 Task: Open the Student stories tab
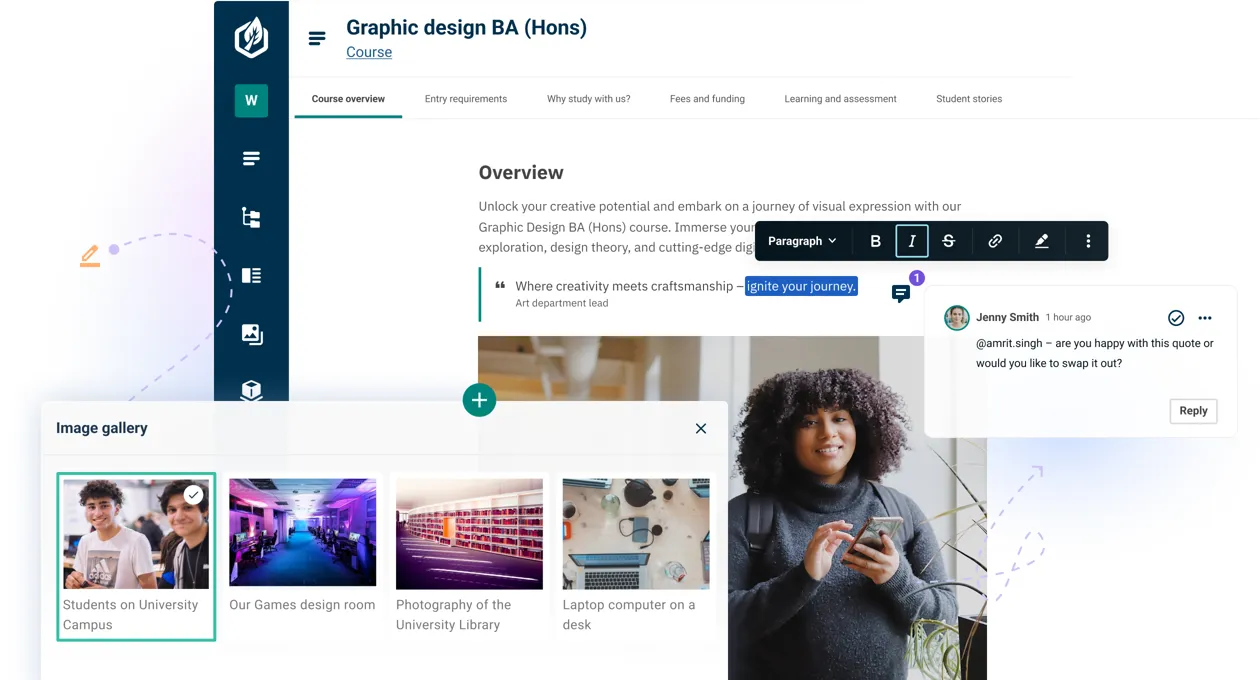(969, 99)
